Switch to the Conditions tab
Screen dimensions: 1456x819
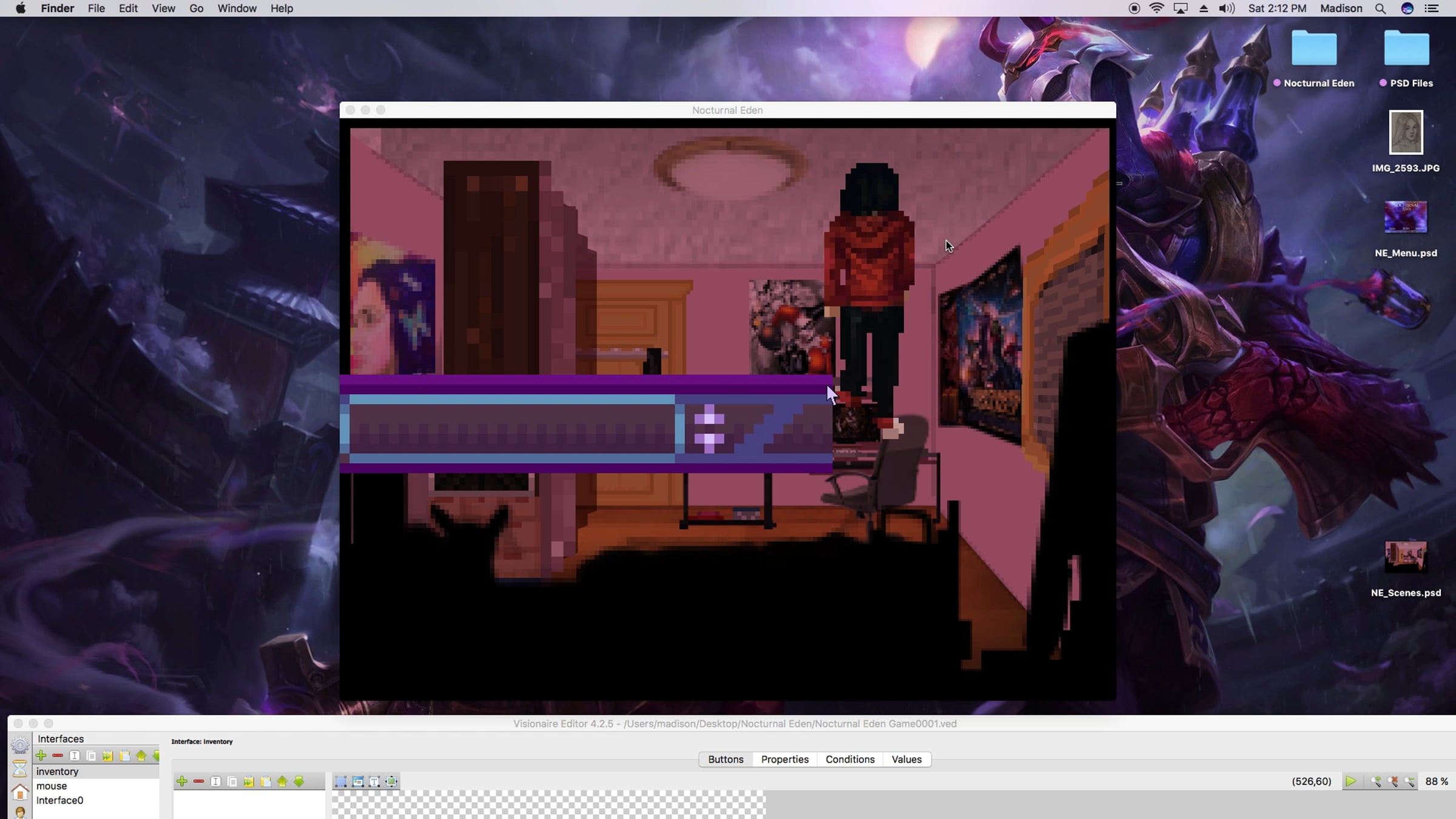pyautogui.click(x=850, y=760)
